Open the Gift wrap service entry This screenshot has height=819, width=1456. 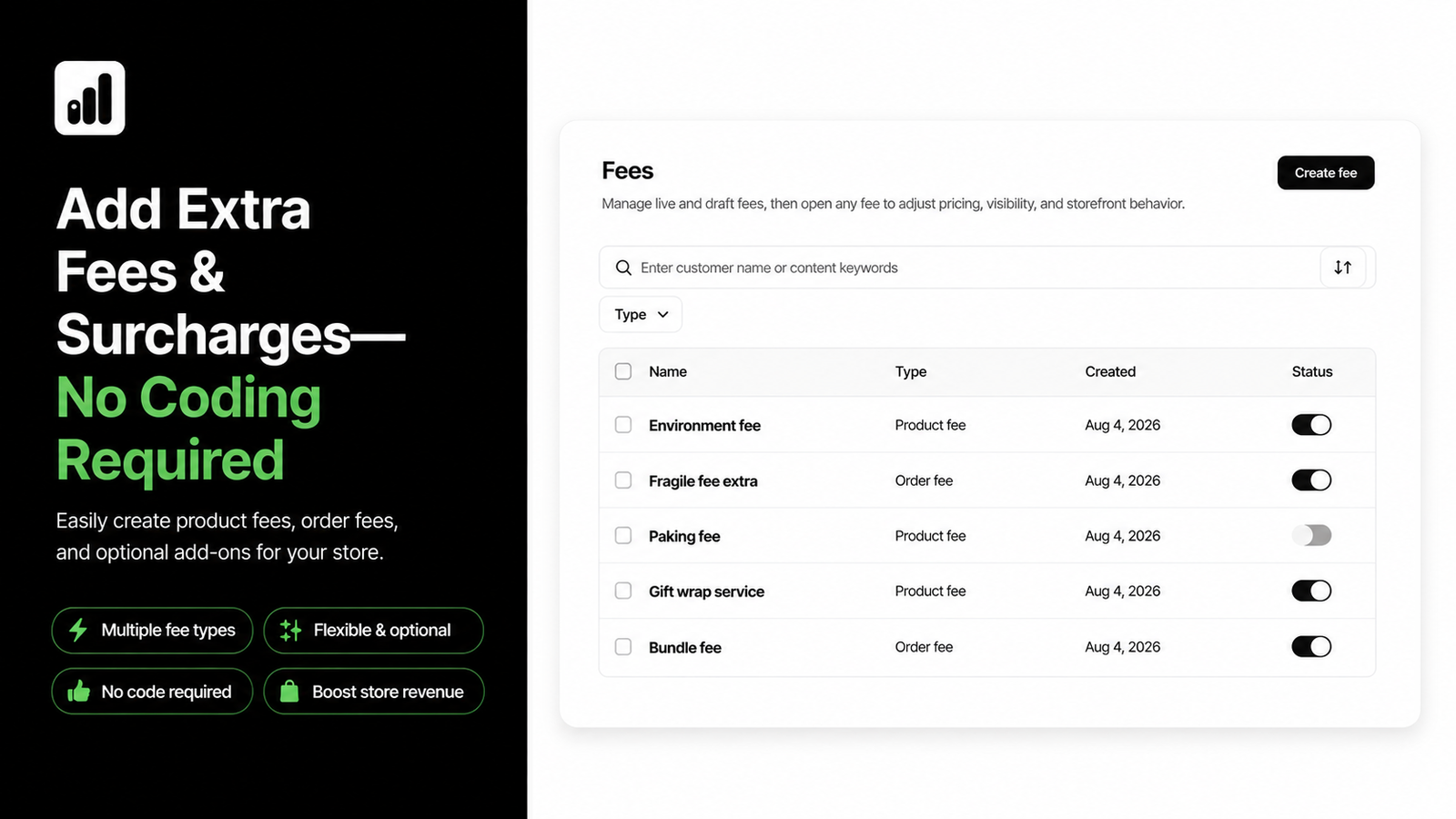click(x=706, y=591)
